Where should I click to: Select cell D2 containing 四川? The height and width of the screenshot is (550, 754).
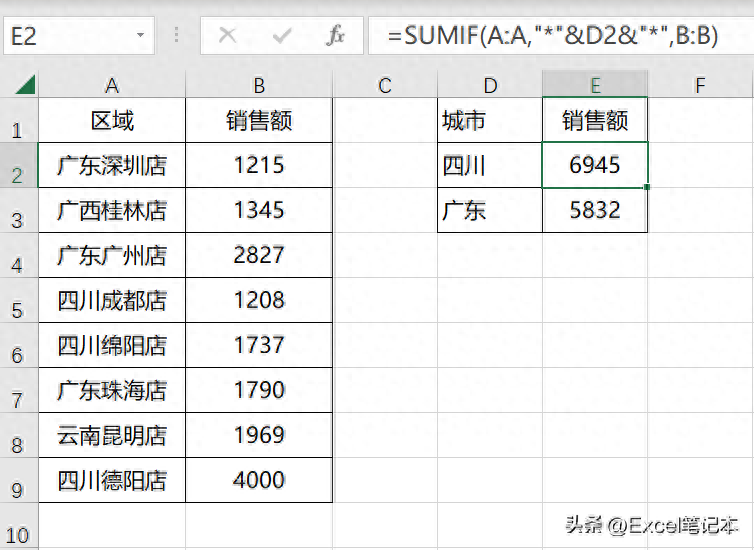tap(490, 165)
